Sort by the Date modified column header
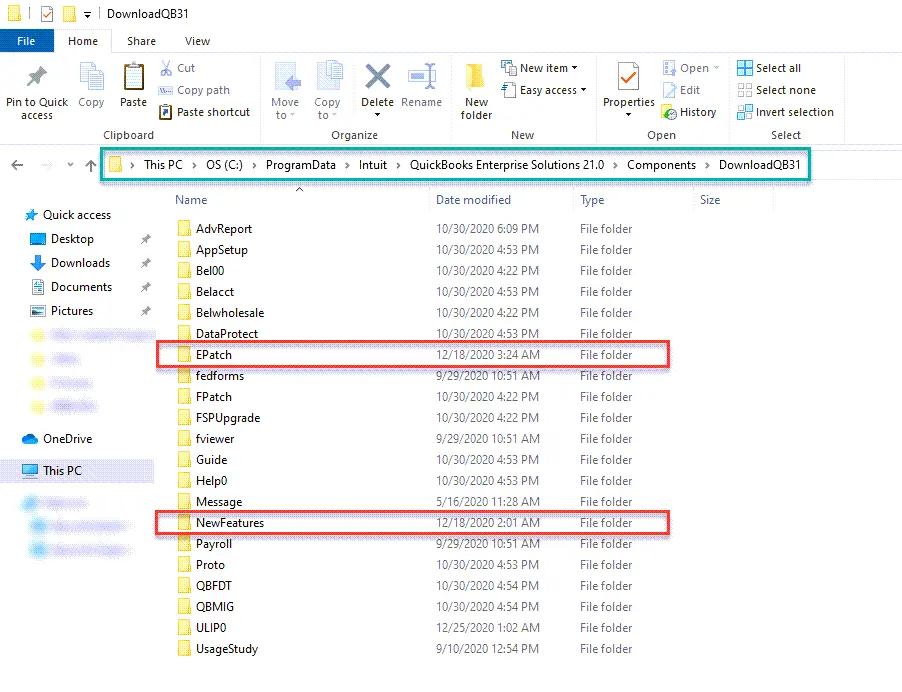 point(473,200)
